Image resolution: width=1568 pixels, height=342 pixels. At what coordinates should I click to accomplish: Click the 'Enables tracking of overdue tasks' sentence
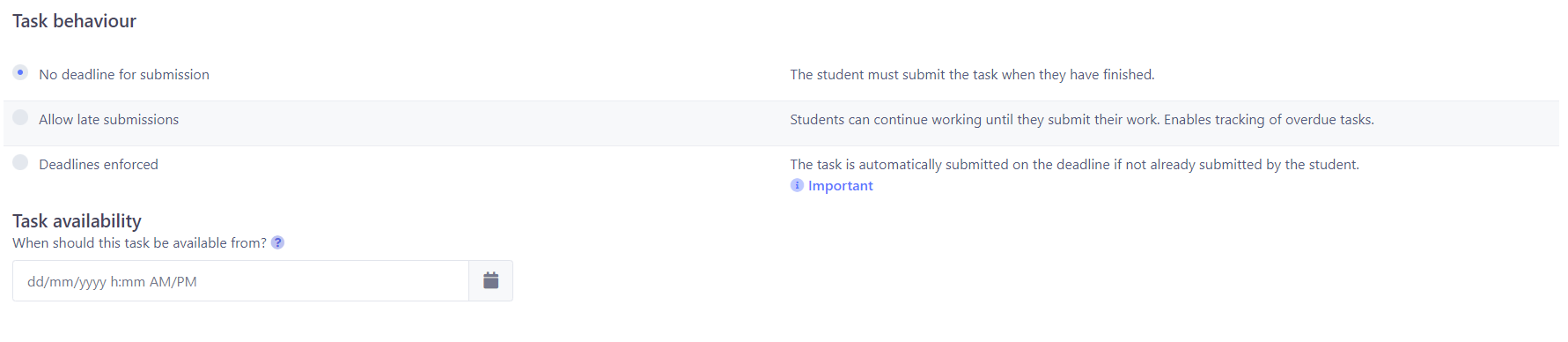[x=1269, y=120]
